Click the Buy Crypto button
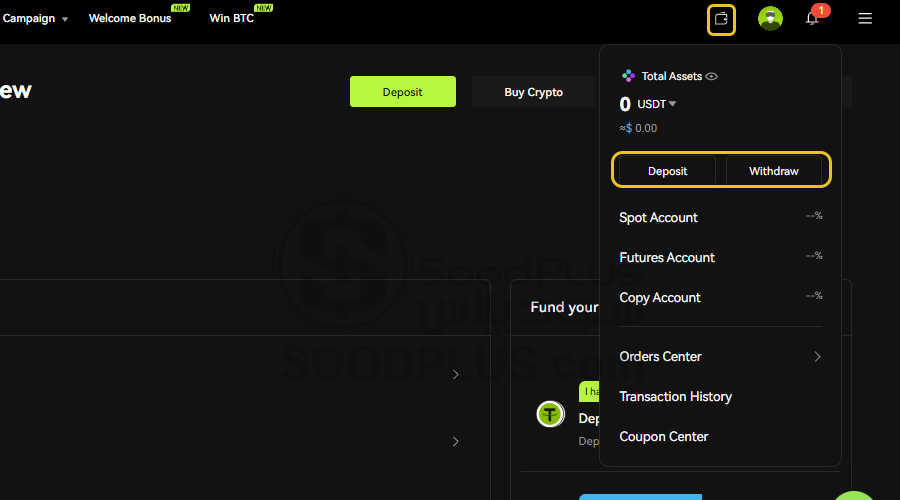 point(533,92)
